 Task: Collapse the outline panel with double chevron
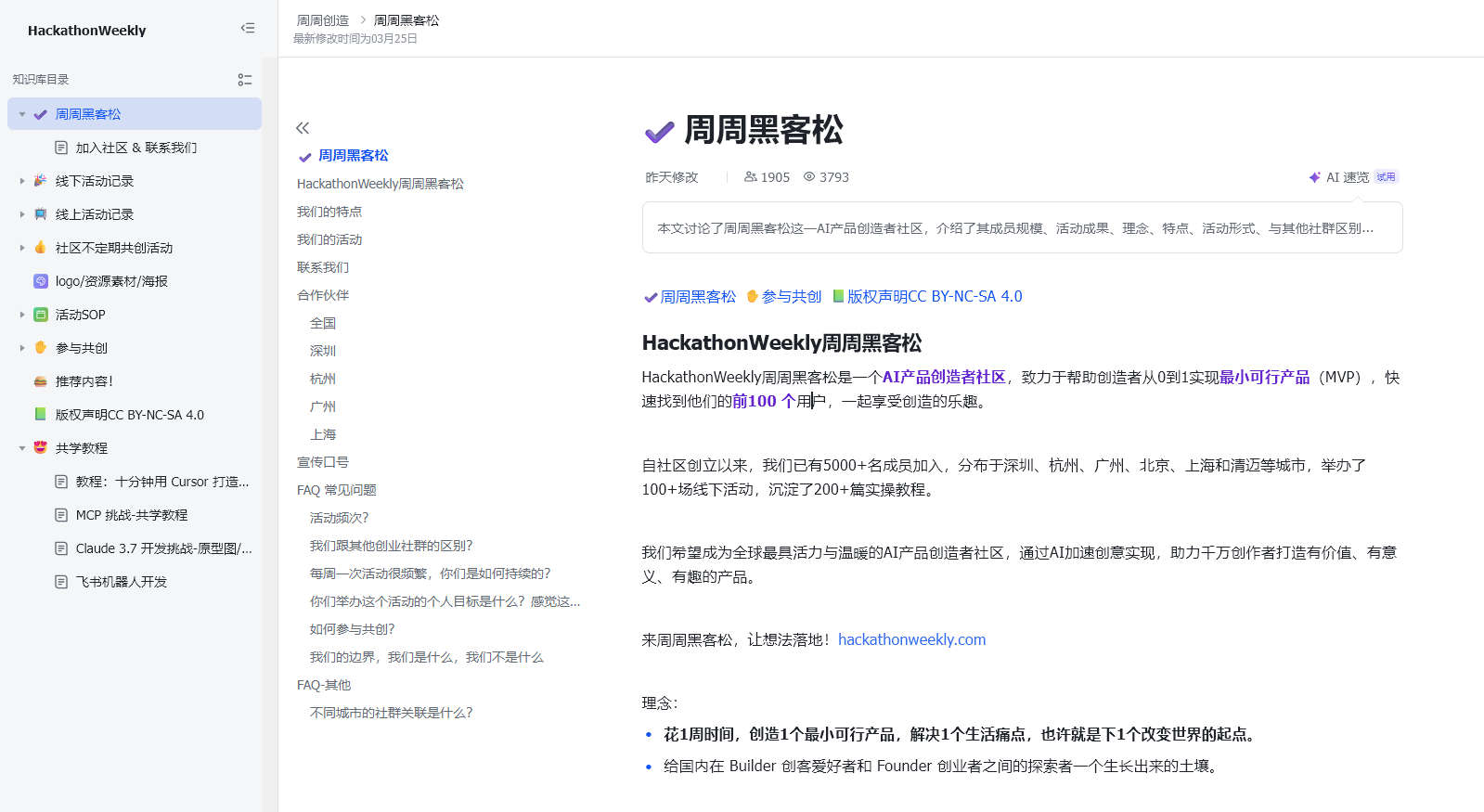pyautogui.click(x=303, y=128)
